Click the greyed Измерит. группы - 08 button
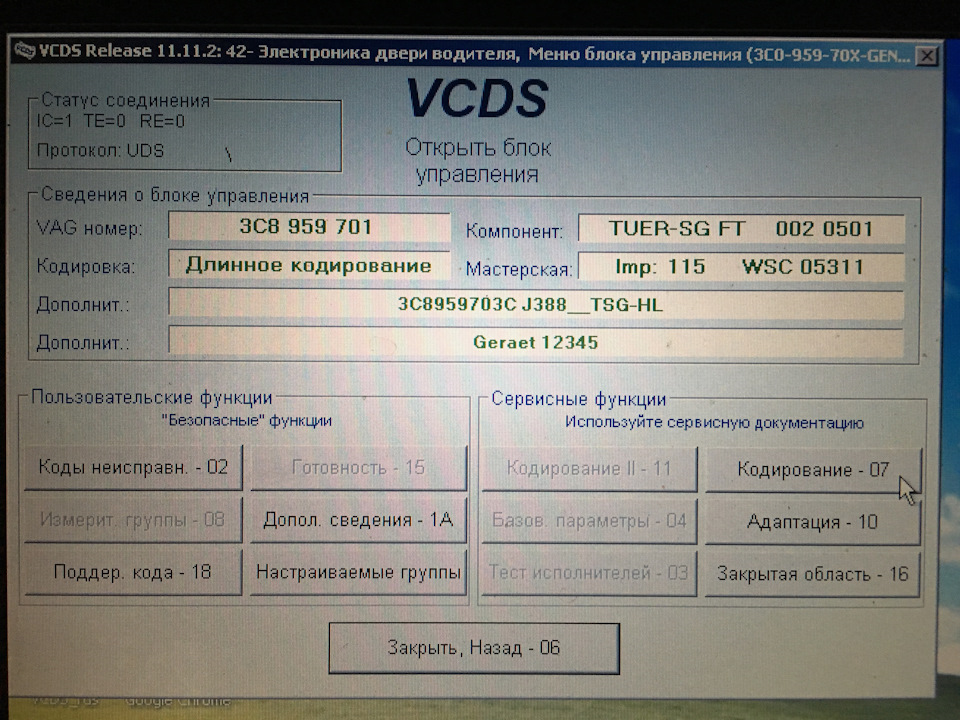The image size is (960, 720). point(133,520)
